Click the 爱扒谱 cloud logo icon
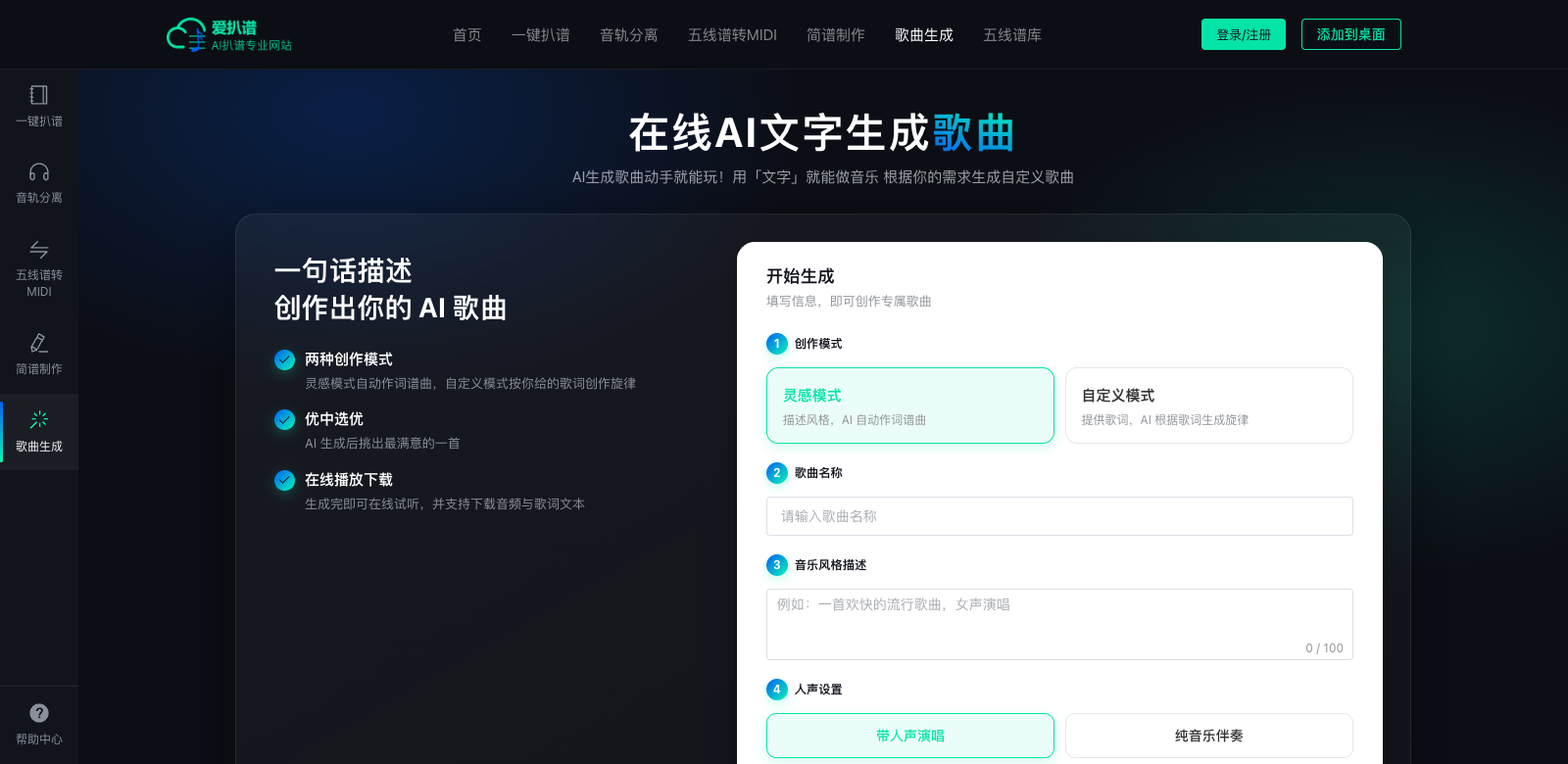1568x764 pixels. (186, 35)
